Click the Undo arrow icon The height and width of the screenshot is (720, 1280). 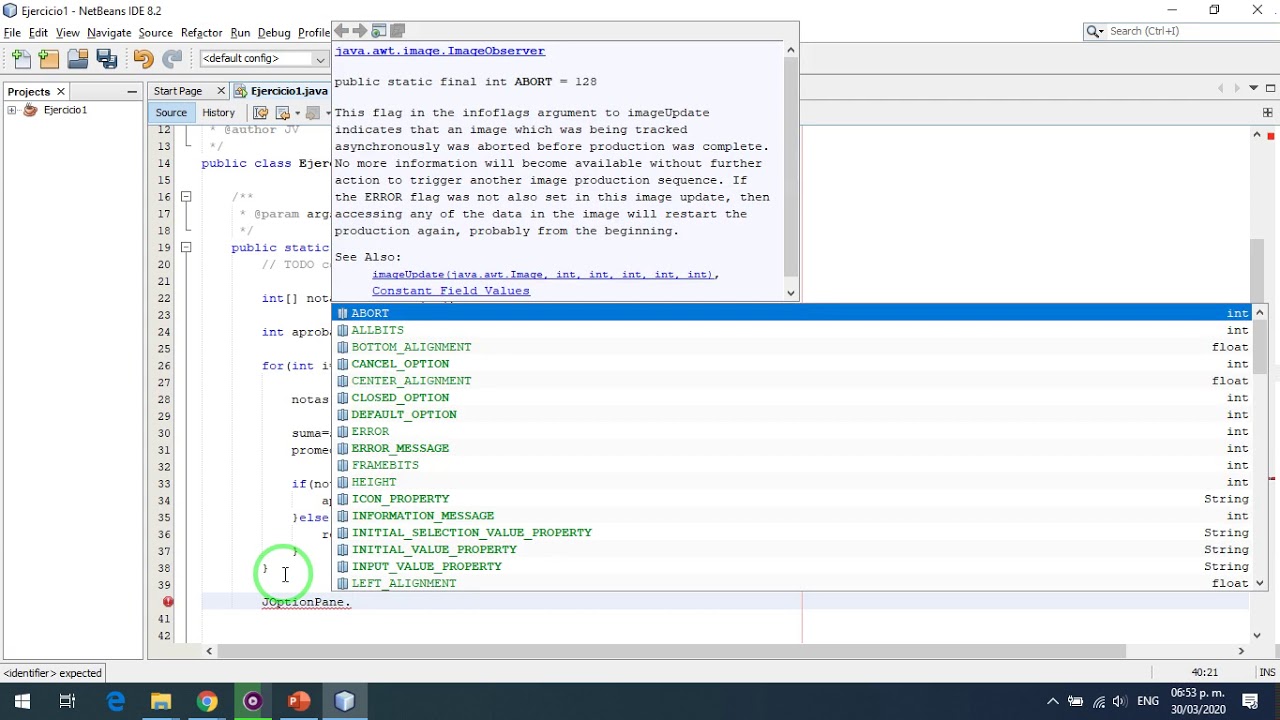pyautogui.click(x=143, y=59)
